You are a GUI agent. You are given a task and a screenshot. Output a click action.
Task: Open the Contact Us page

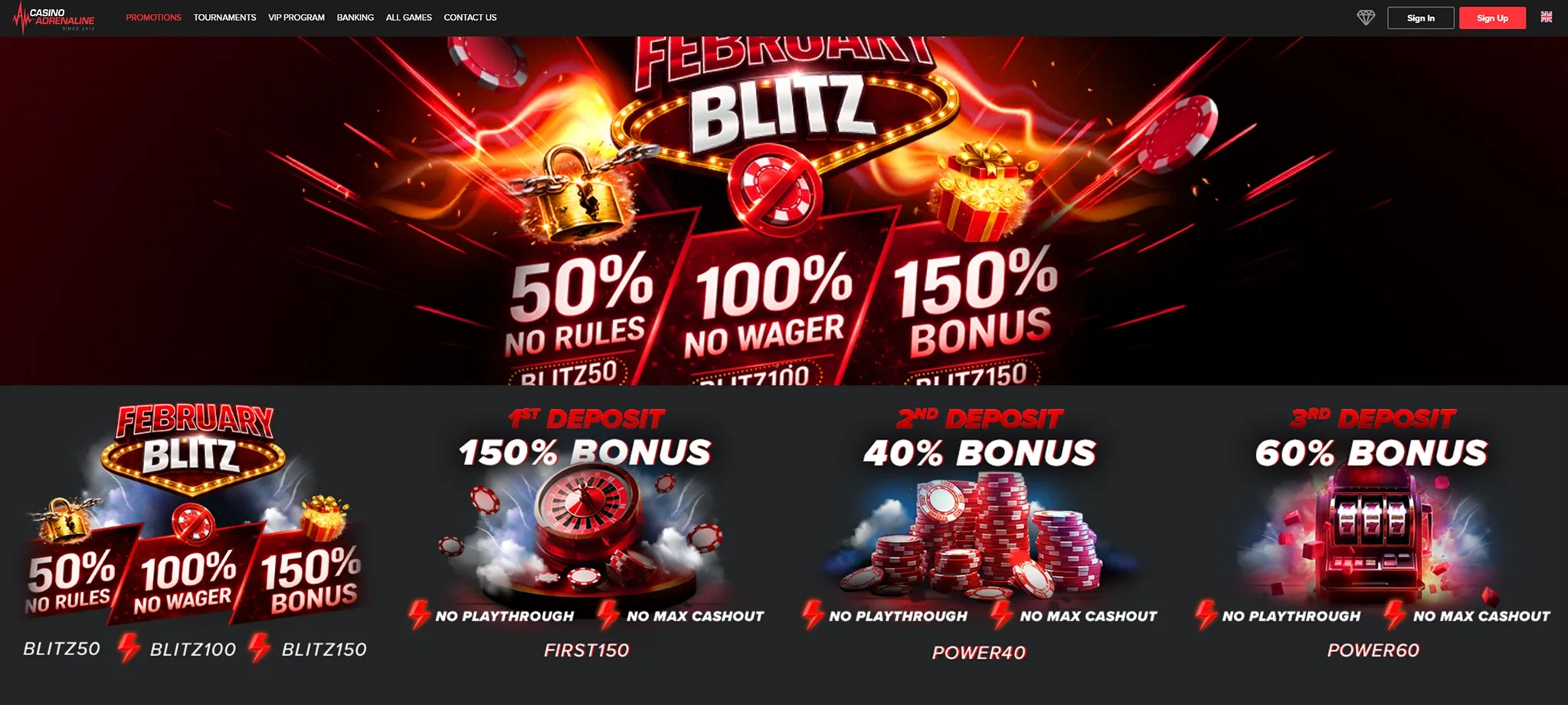[x=470, y=18]
